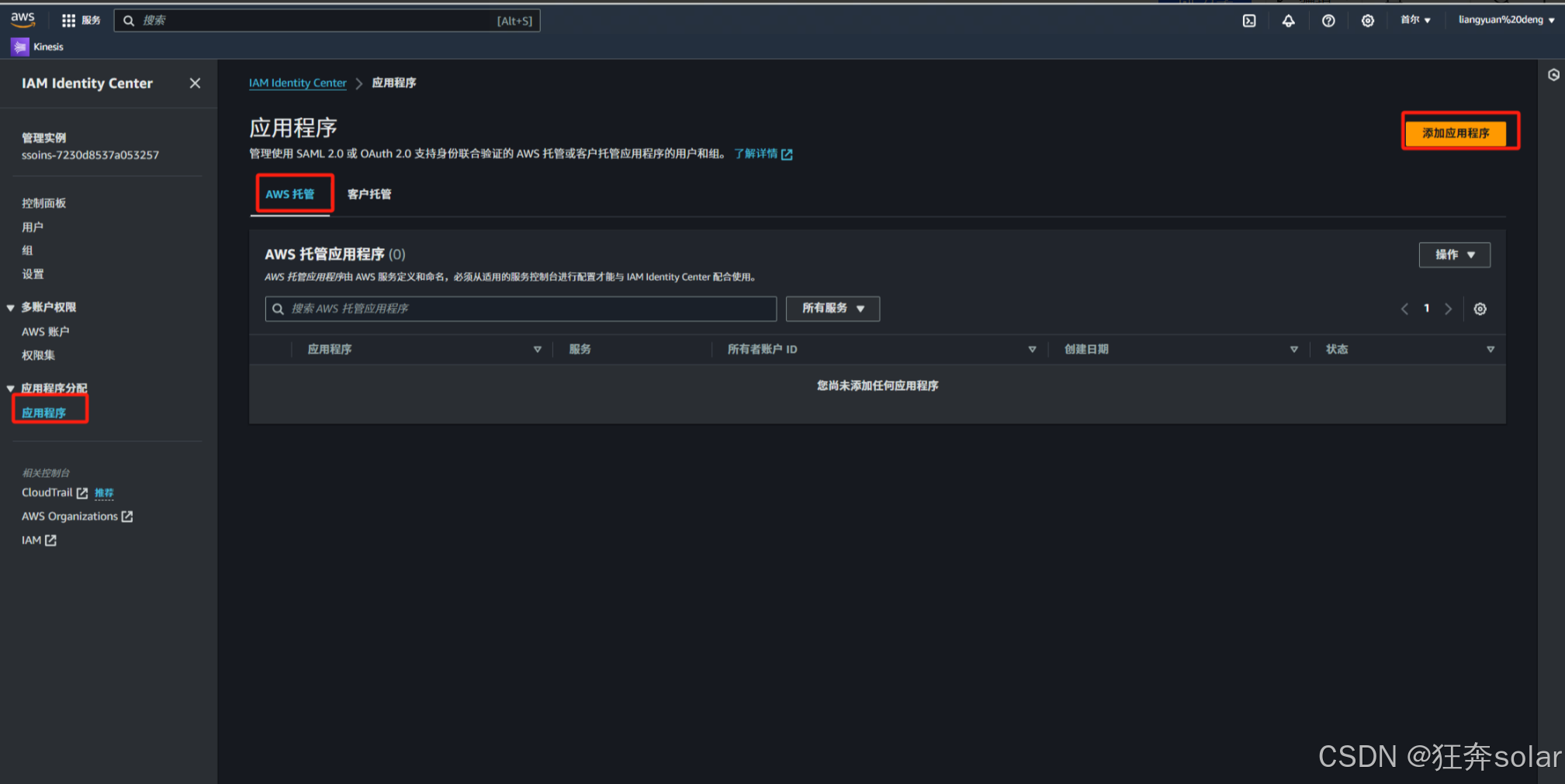Sort by 创建日期 column arrow
This screenshot has width=1565, height=784.
point(1294,350)
